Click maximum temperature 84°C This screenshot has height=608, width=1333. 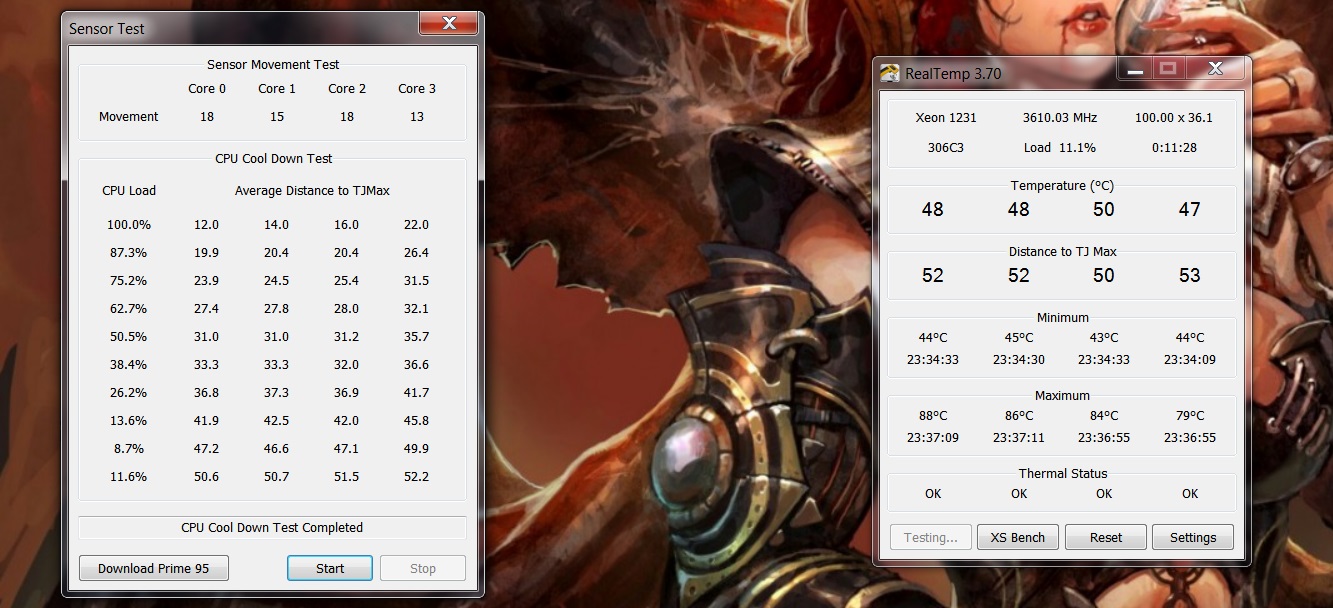[x=1104, y=415]
